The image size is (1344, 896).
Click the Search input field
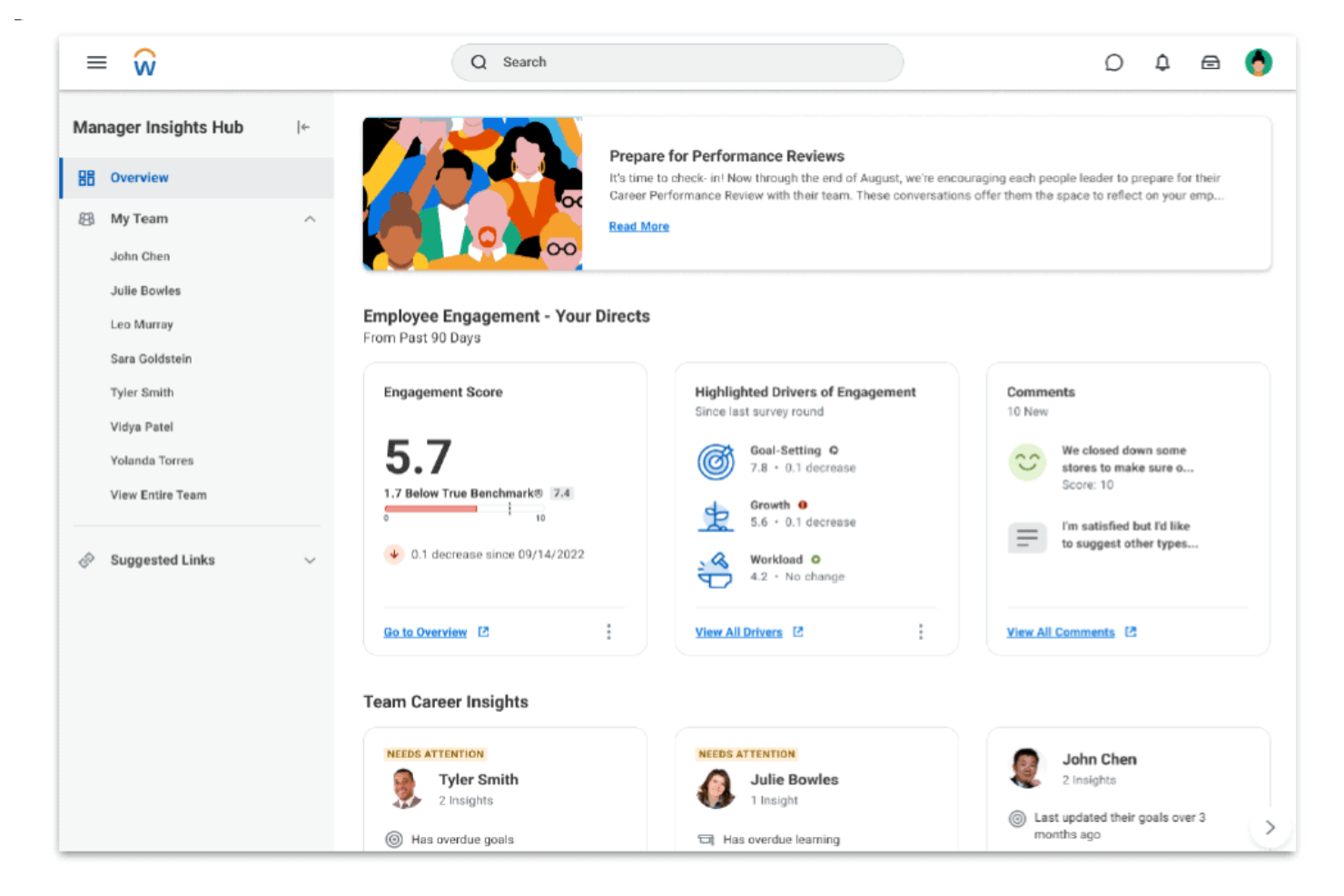[x=677, y=62]
